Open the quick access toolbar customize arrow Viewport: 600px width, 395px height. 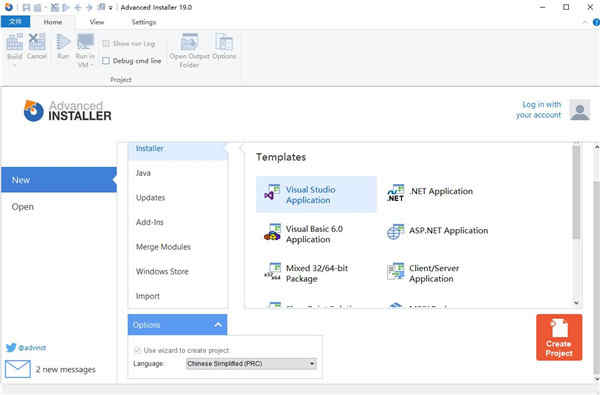[x=111, y=8]
